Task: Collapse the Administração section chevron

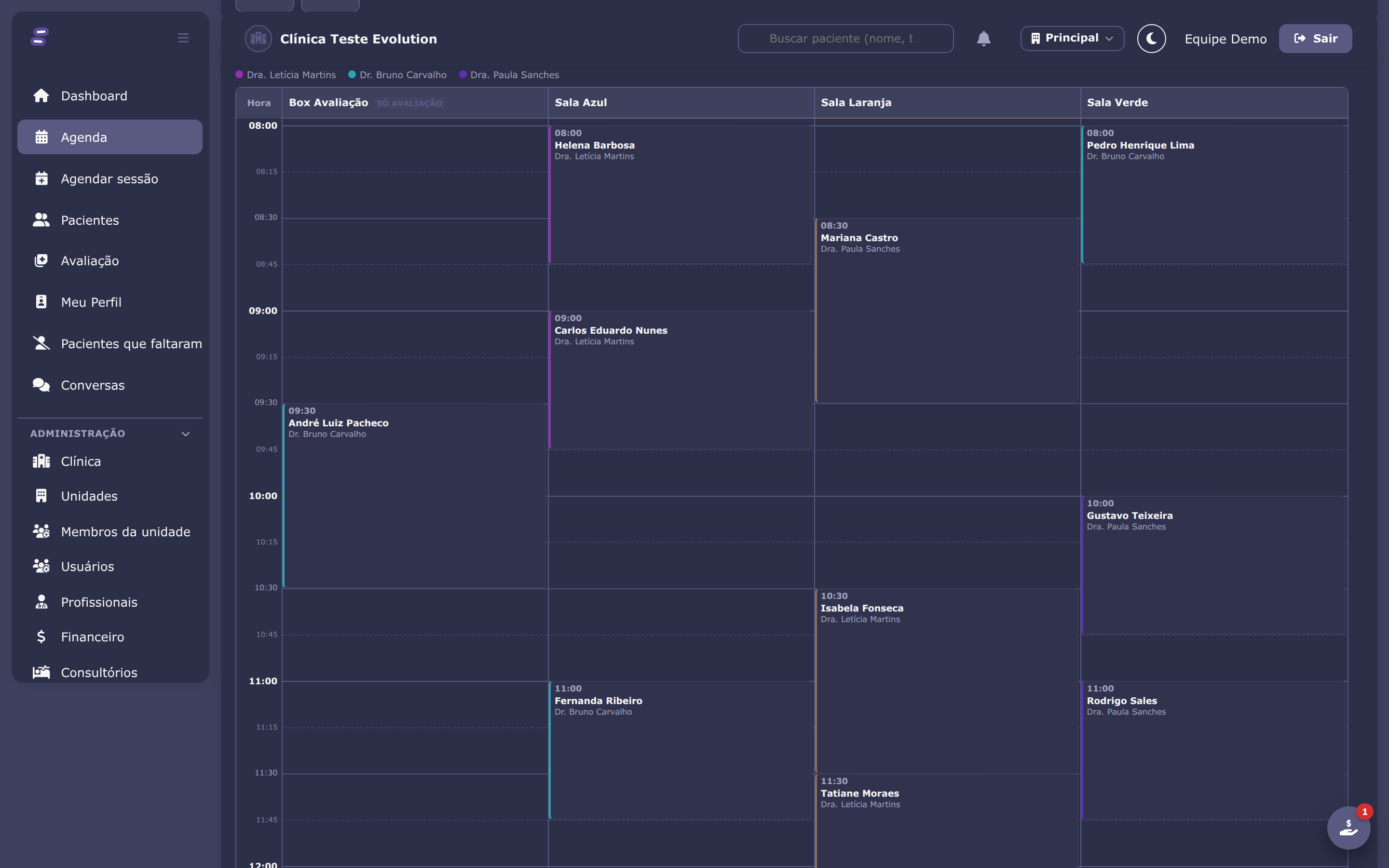Action: click(x=185, y=434)
